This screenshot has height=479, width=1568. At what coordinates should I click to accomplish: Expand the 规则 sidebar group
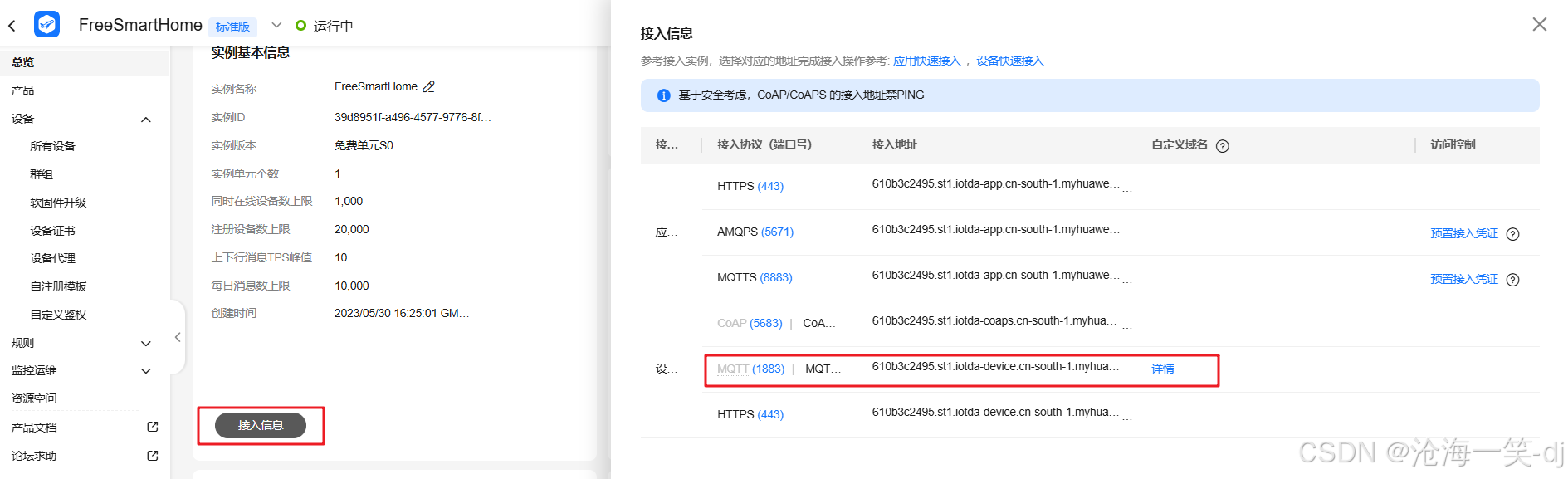click(146, 343)
